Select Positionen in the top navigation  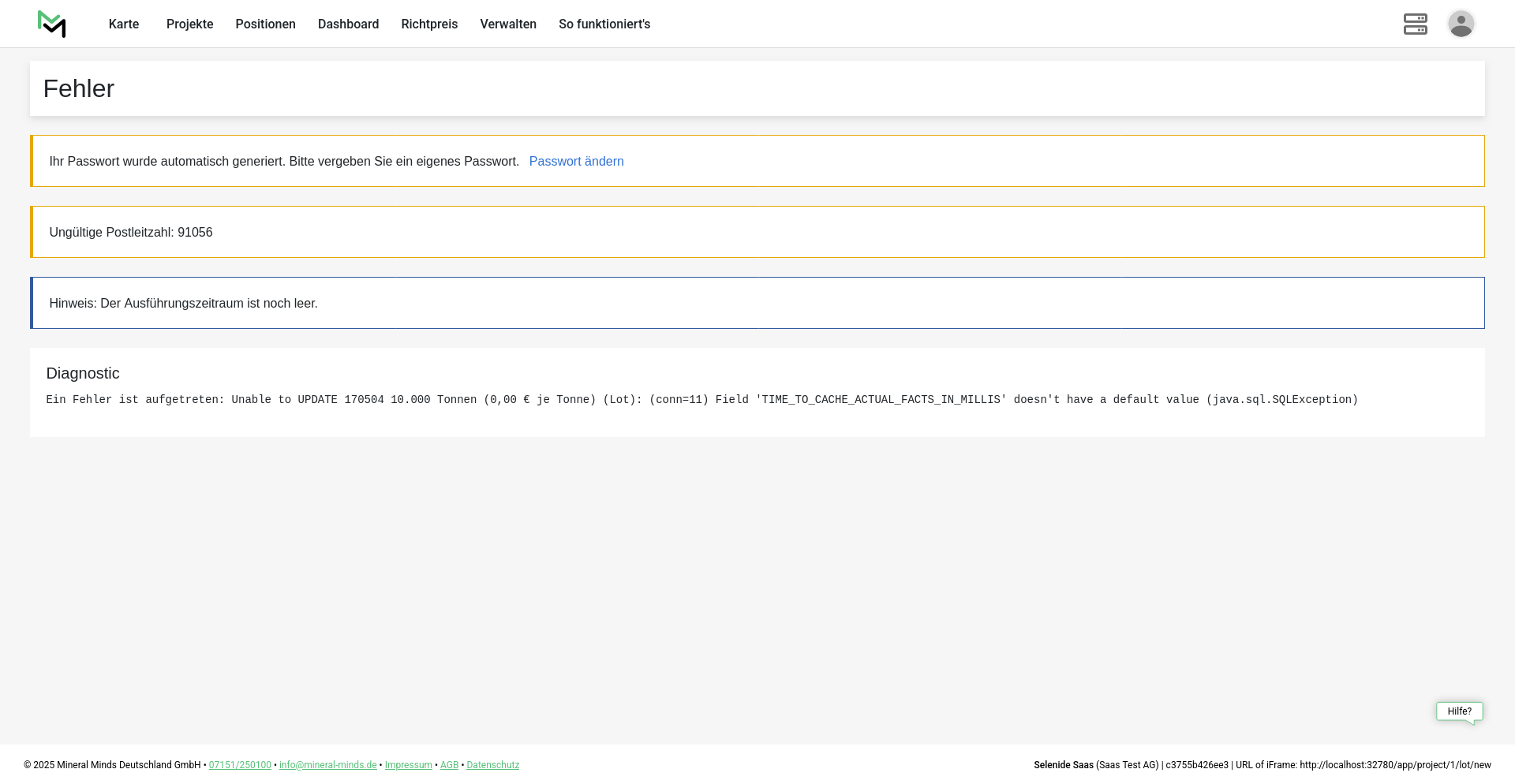pyautogui.click(x=265, y=24)
